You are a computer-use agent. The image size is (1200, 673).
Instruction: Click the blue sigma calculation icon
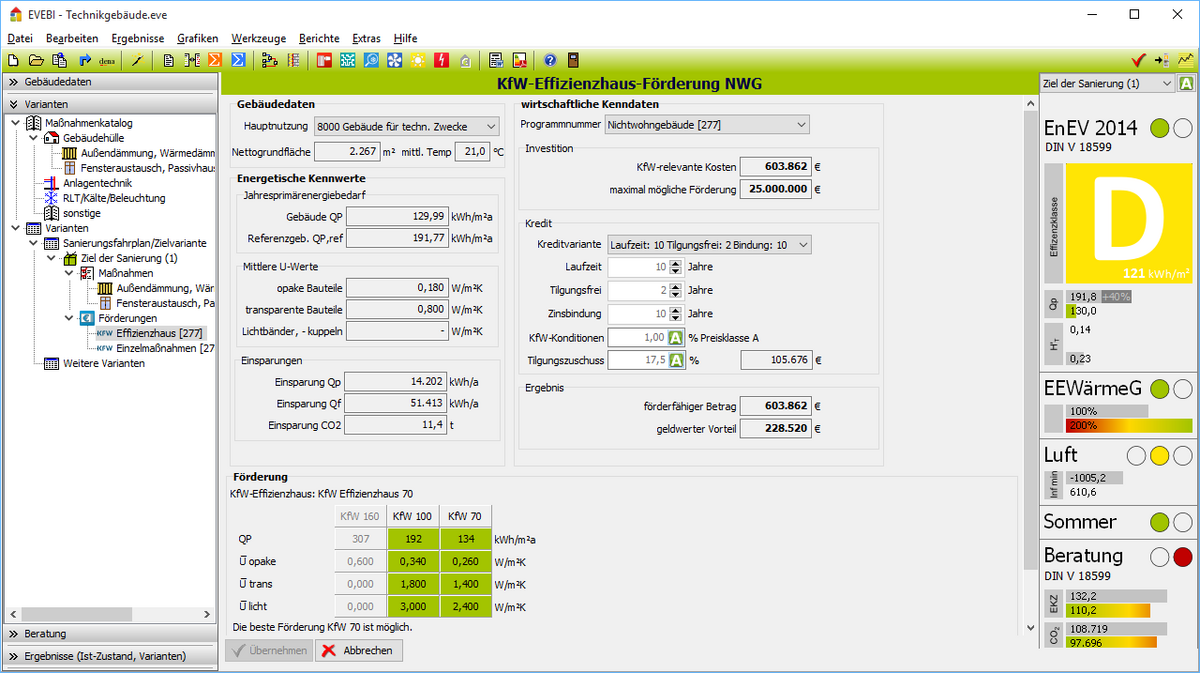(x=238, y=60)
